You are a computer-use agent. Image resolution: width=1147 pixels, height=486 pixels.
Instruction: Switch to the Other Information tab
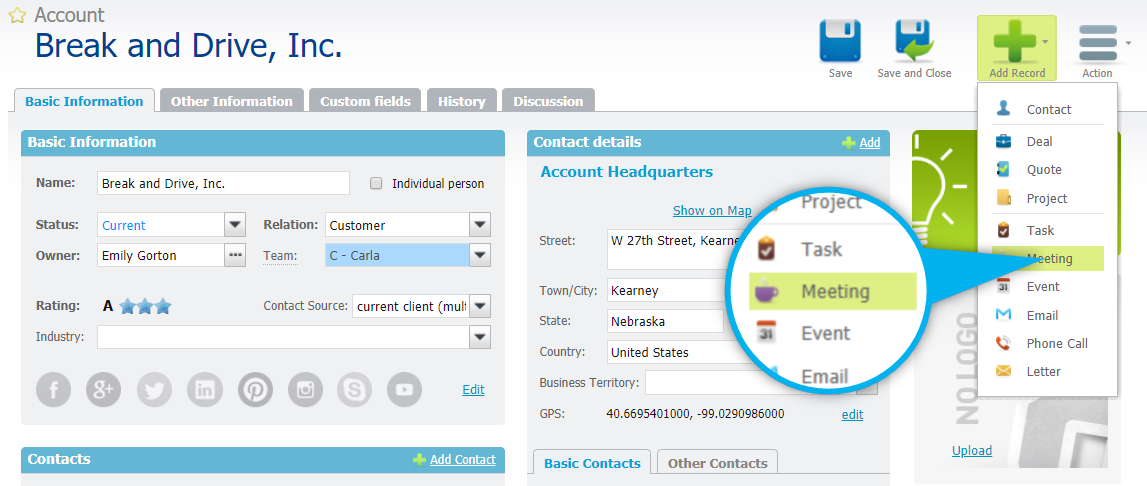231,101
